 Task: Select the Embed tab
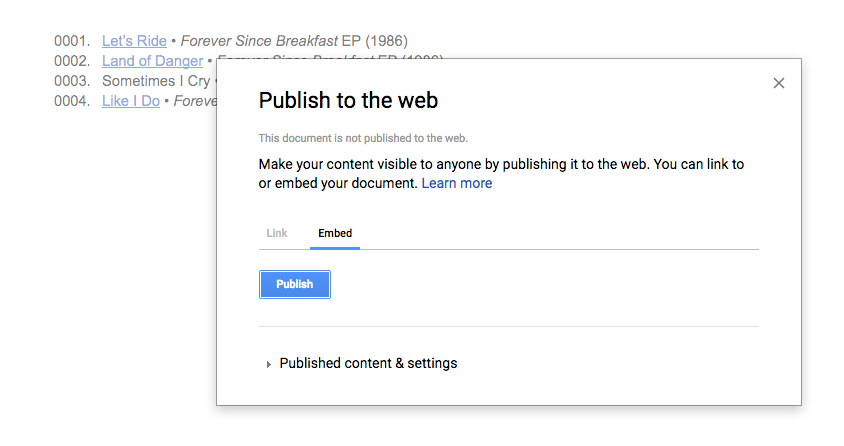coord(335,233)
